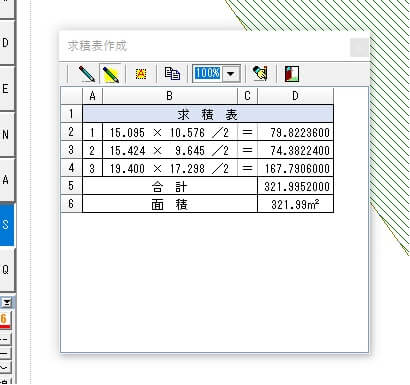This screenshot has height=385, width=410.
Task: Click the red and green exit icon
Action: [x=292, y=73]
